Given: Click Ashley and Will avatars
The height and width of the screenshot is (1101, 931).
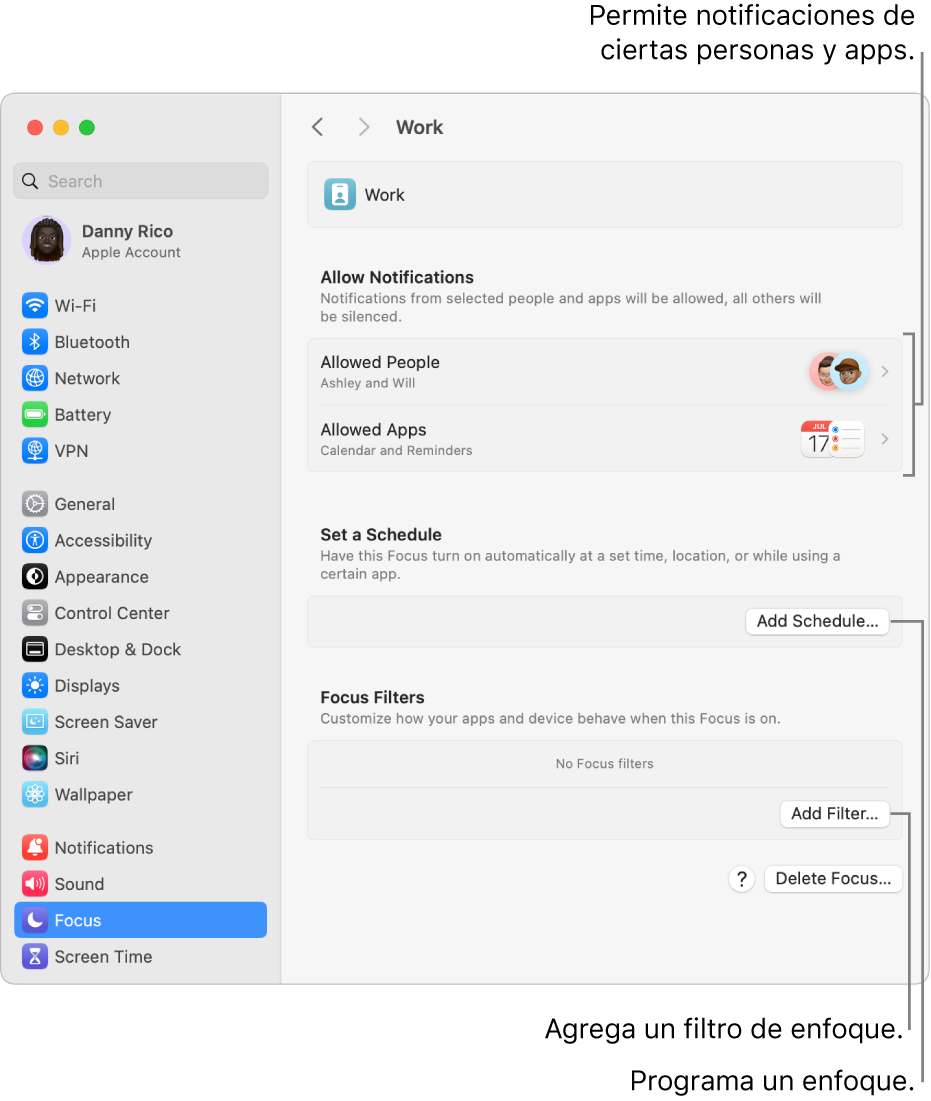Looking at the screenshot, I should click(x=839, y=371).
